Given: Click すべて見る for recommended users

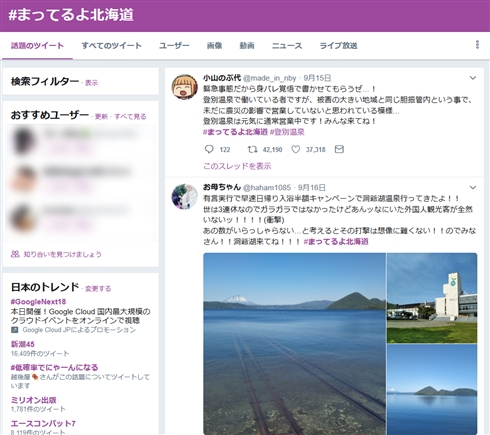Looking at the screenshot, I should 130,117.
